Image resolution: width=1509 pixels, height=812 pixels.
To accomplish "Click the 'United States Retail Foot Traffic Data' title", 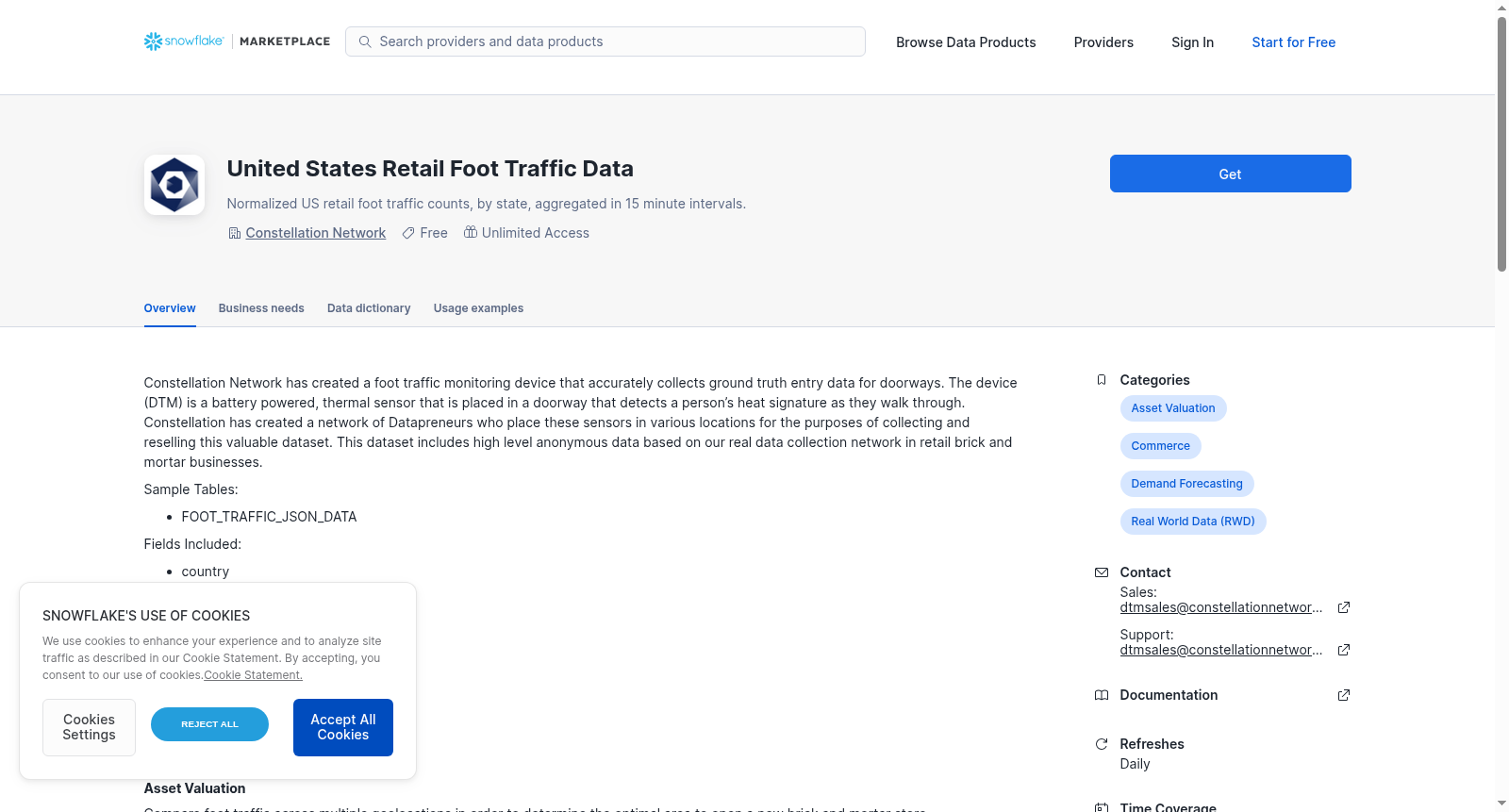I will click(x=430, y=169).
